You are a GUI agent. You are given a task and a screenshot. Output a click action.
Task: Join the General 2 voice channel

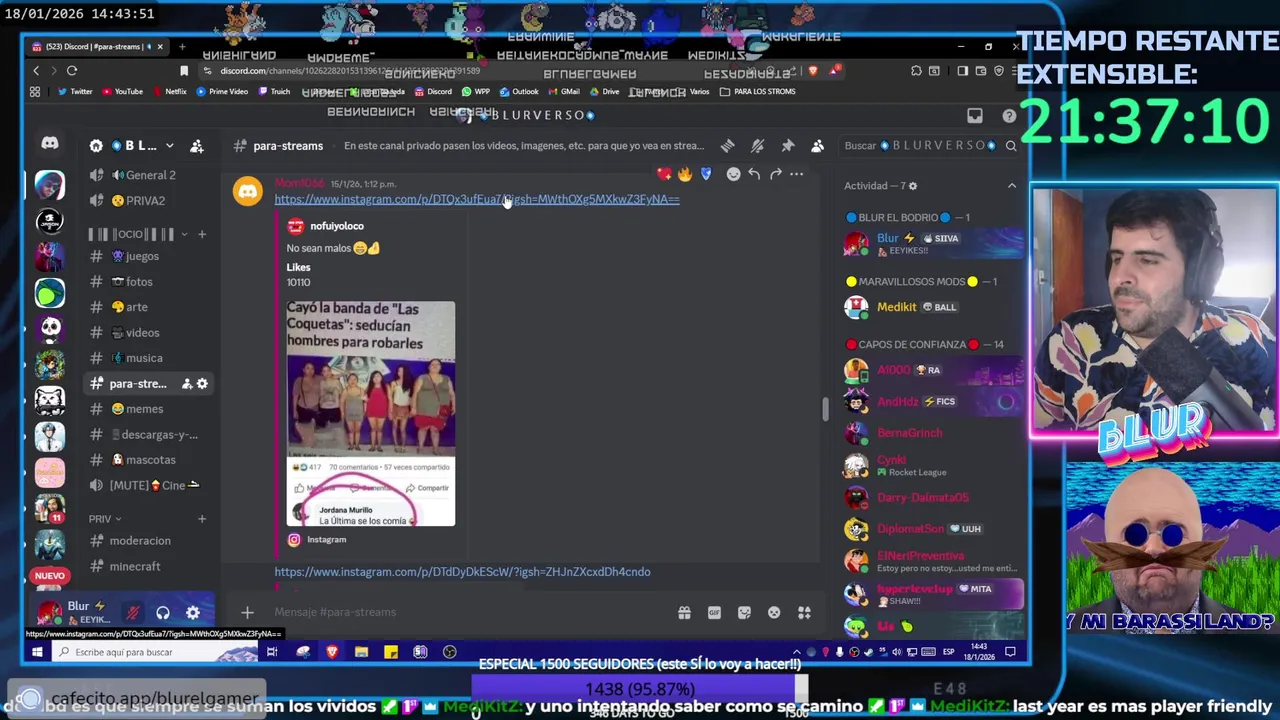148,175
